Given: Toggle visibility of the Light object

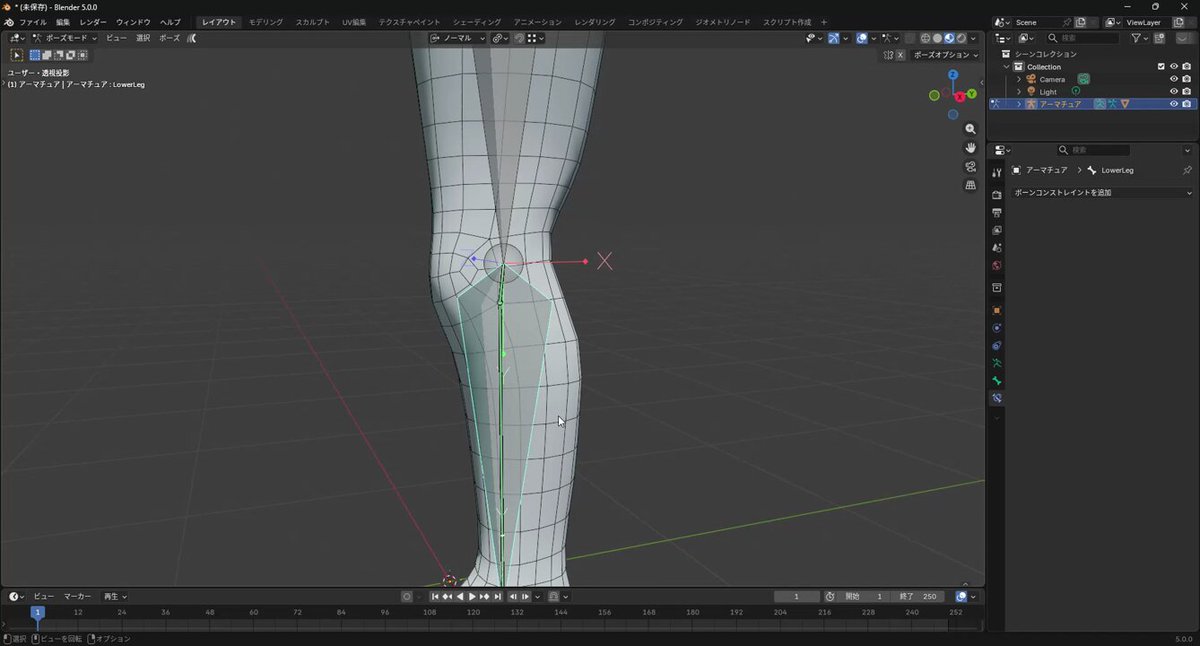Looking at the screenshot, I should point(1174,91).
